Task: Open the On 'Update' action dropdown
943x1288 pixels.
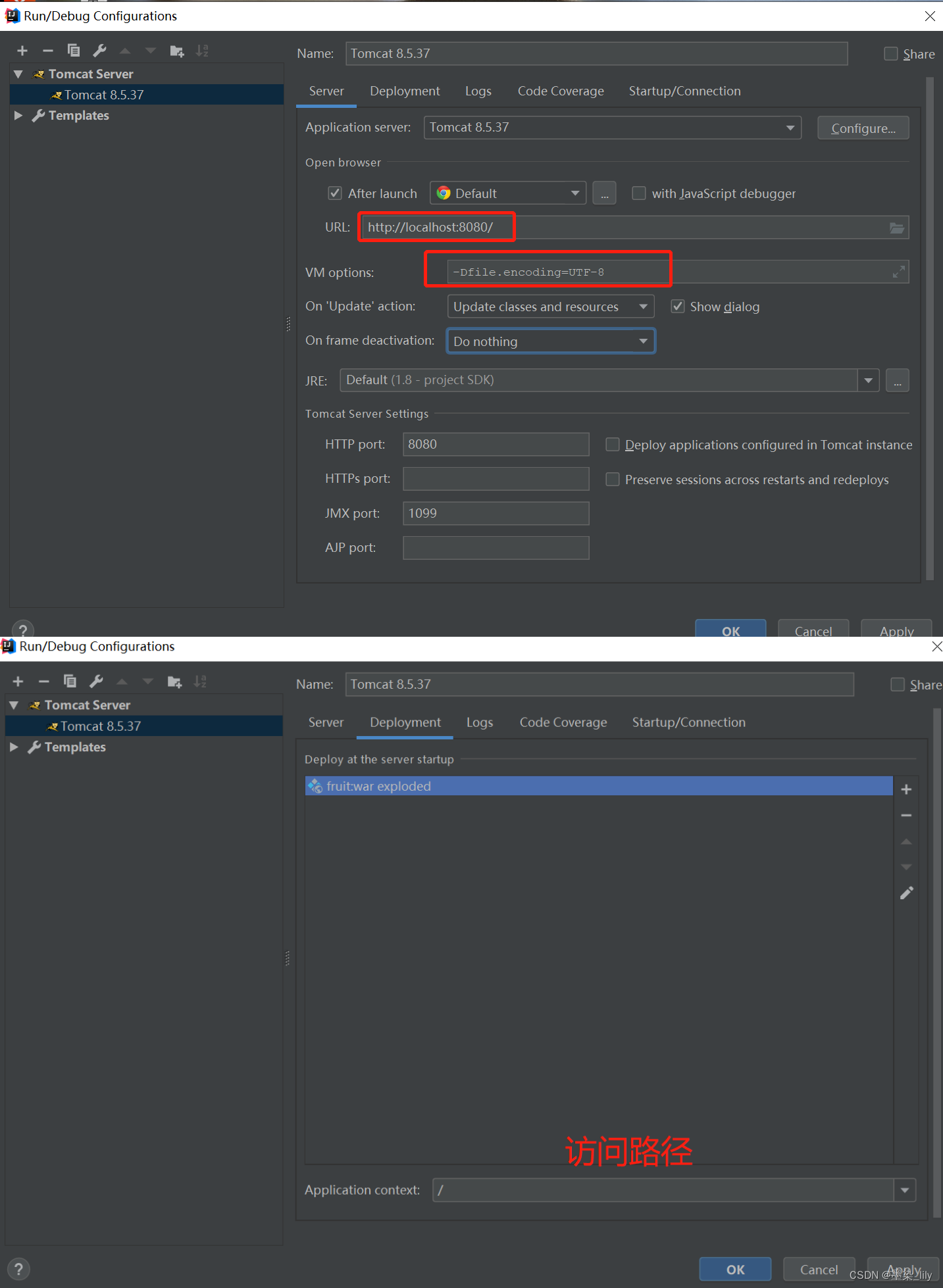Action: (x=551, y=307)
